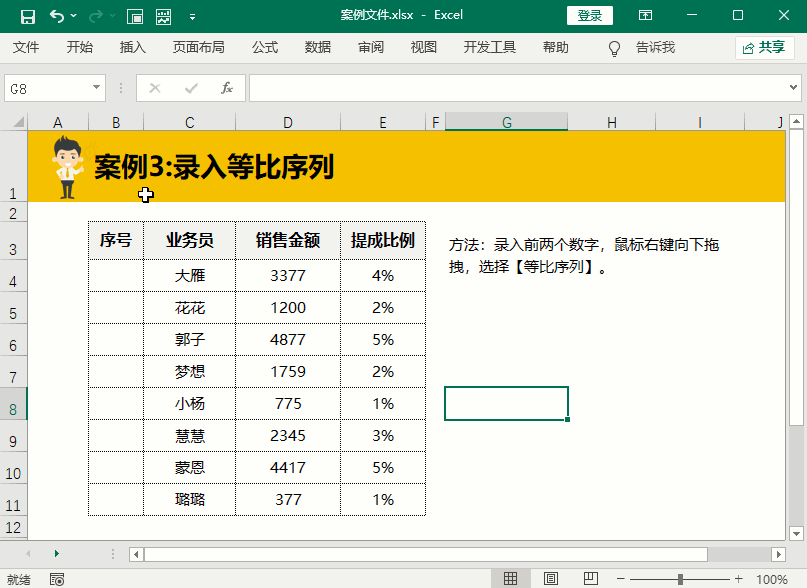
Task: Switch to Normal view in status bar
Action: tap(510, 579)
